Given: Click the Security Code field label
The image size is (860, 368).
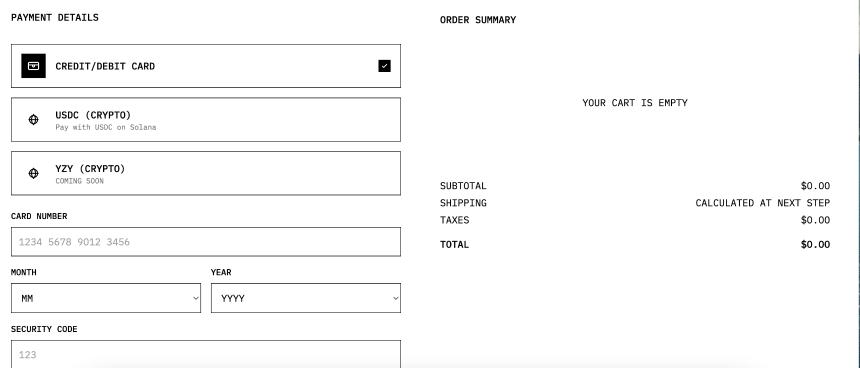Looking at the screenshot, I should (44, 329).
